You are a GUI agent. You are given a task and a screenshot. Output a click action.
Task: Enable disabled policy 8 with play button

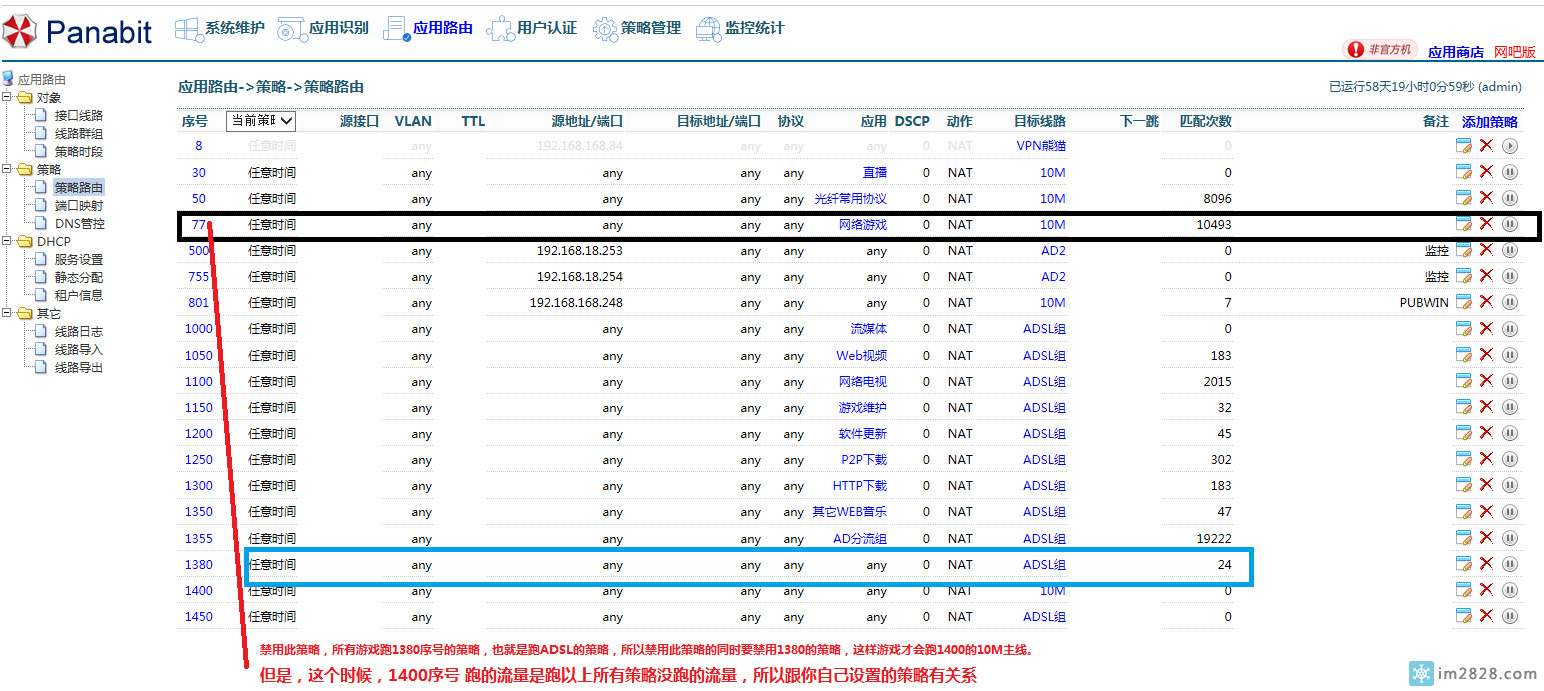click(x=1510, y=146)
